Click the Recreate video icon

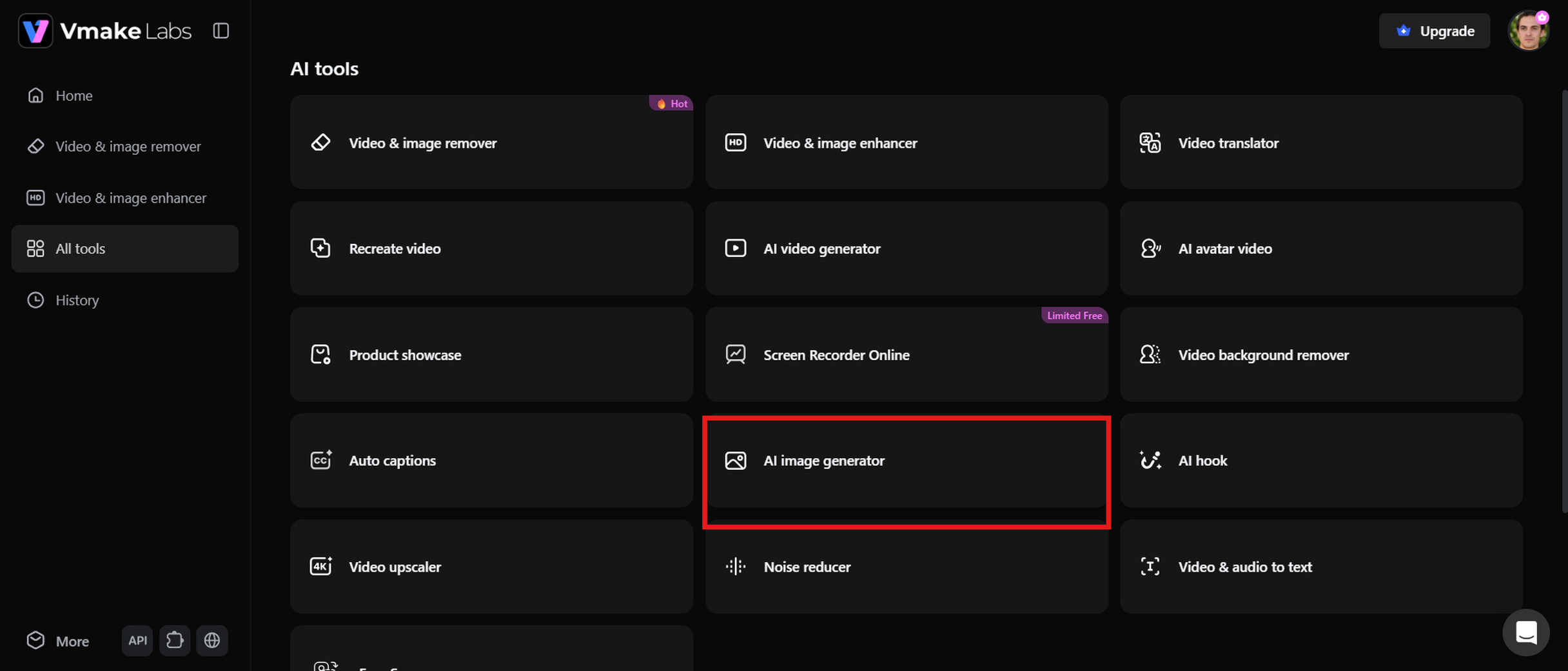320,248
